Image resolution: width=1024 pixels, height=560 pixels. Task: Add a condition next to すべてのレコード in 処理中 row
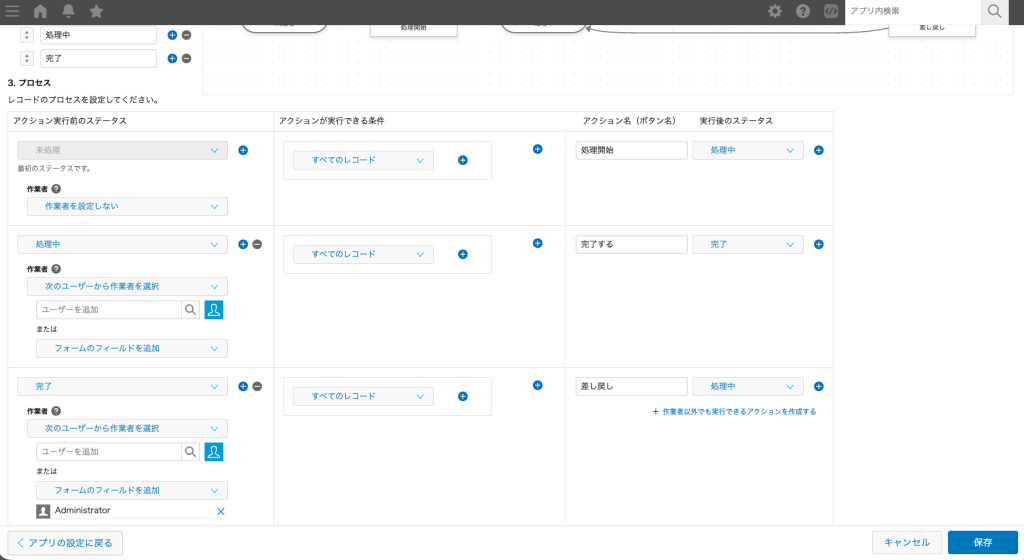coord(463,255)
